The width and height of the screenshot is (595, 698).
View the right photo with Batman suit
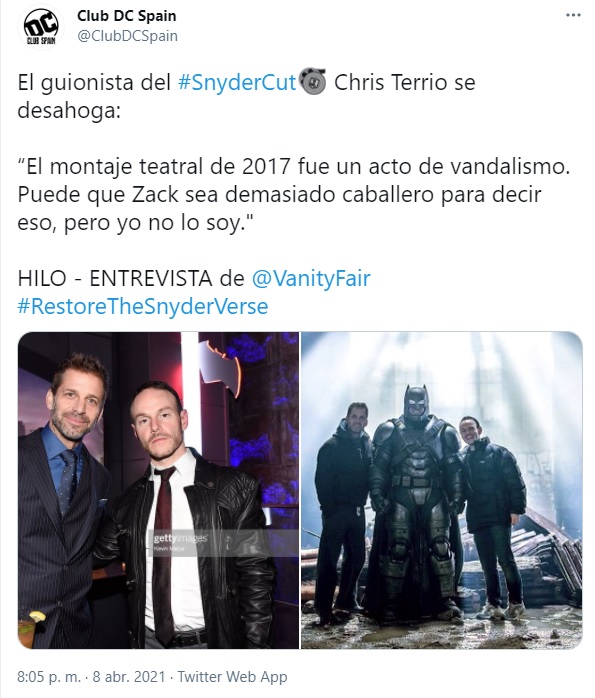[441, 490]
